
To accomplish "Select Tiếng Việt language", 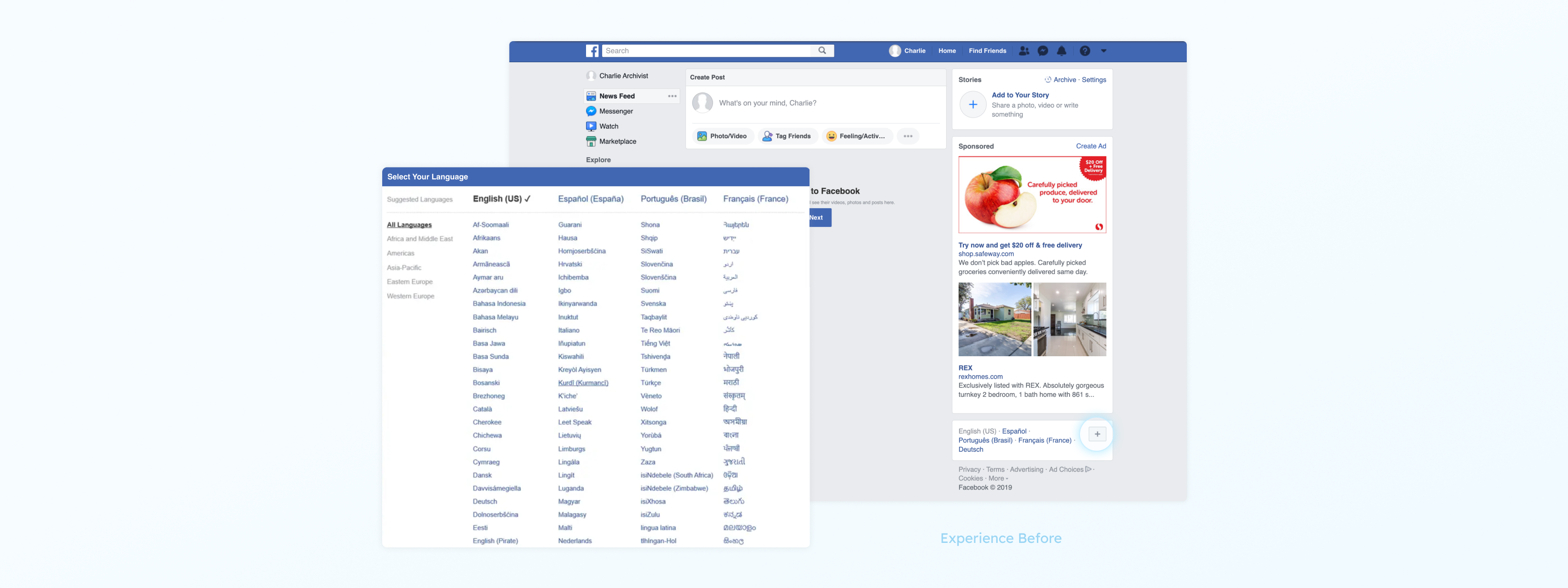I will pyautogui.click(x=655, y=344).
